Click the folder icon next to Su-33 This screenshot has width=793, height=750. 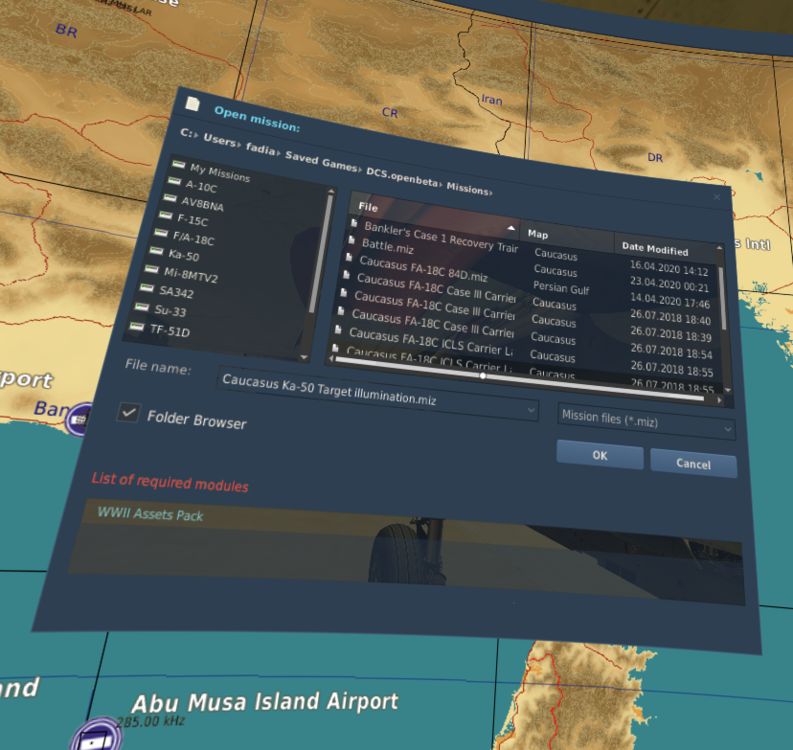pos(142,307)
